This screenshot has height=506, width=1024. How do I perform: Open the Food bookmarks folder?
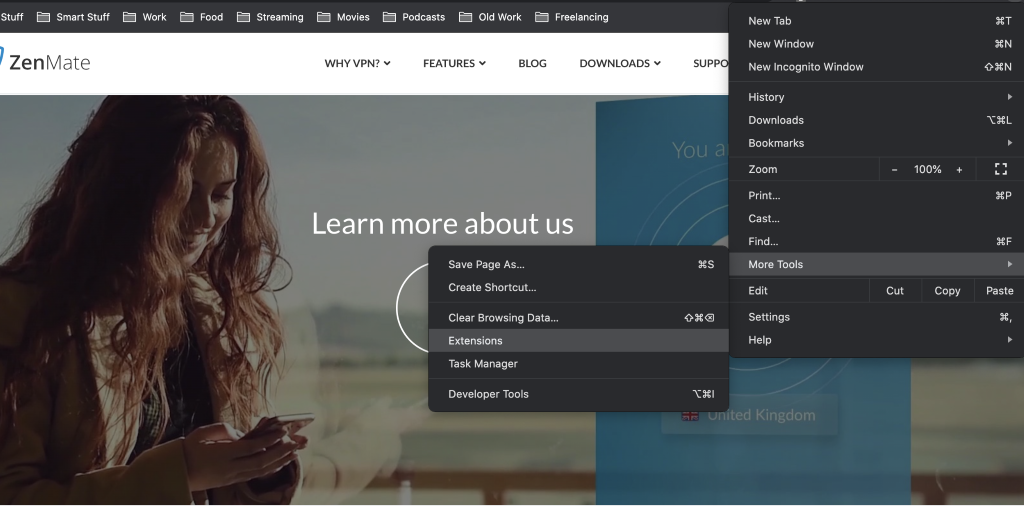coord(201,17)
